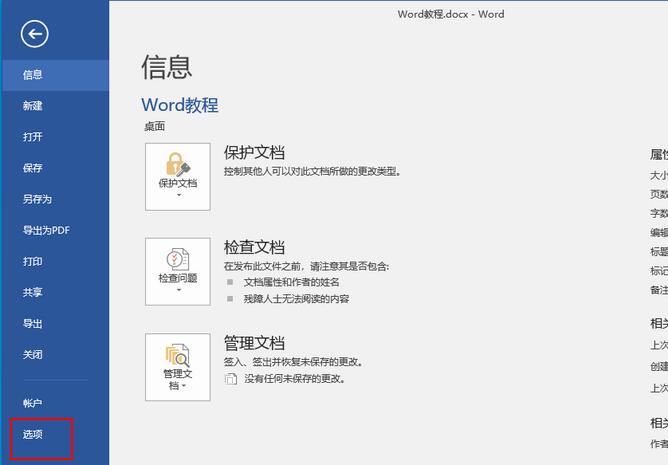Select the 信息 menu item

pos(55,75)
